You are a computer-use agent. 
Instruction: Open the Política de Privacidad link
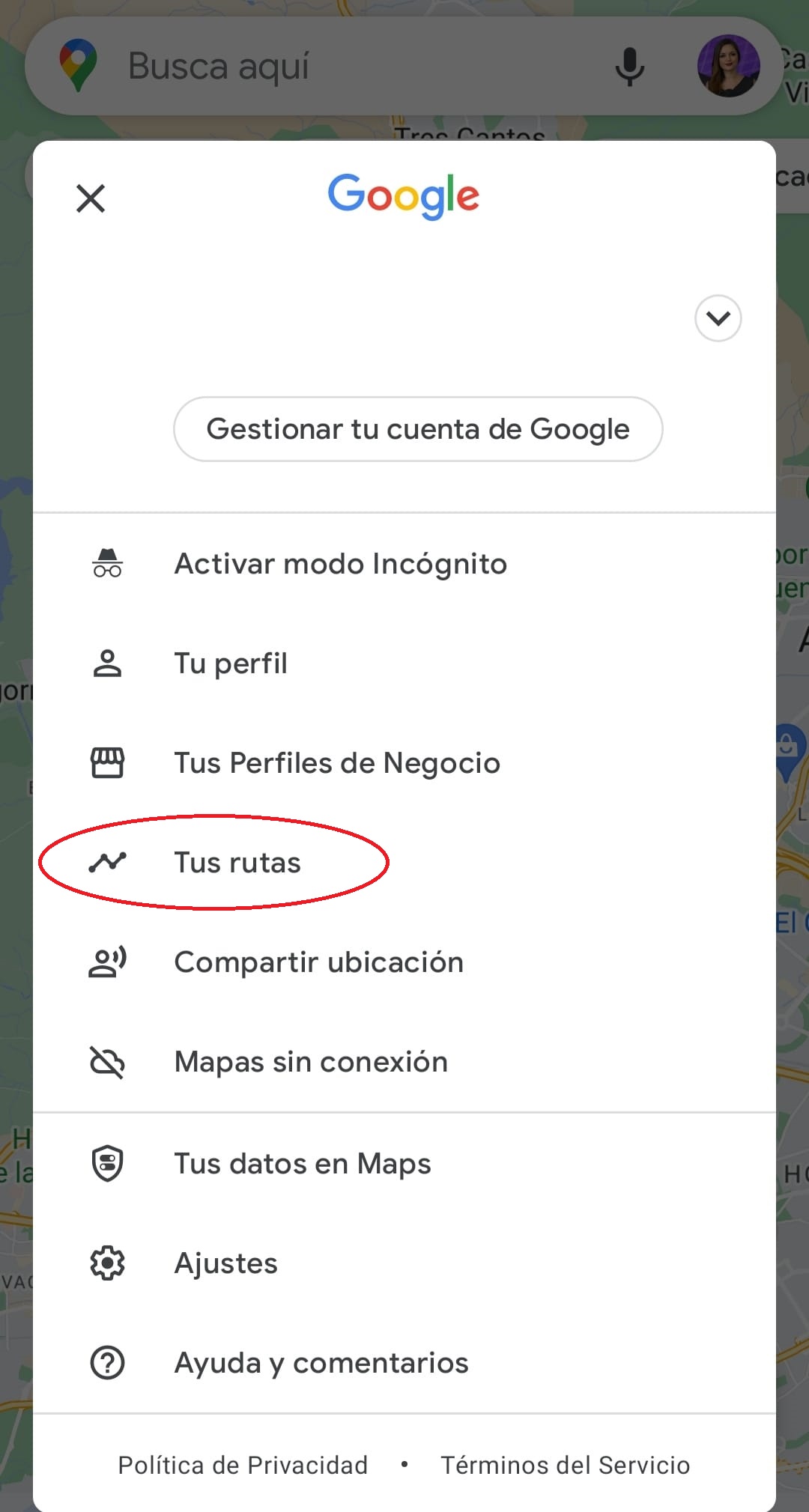pos(242,1465)
